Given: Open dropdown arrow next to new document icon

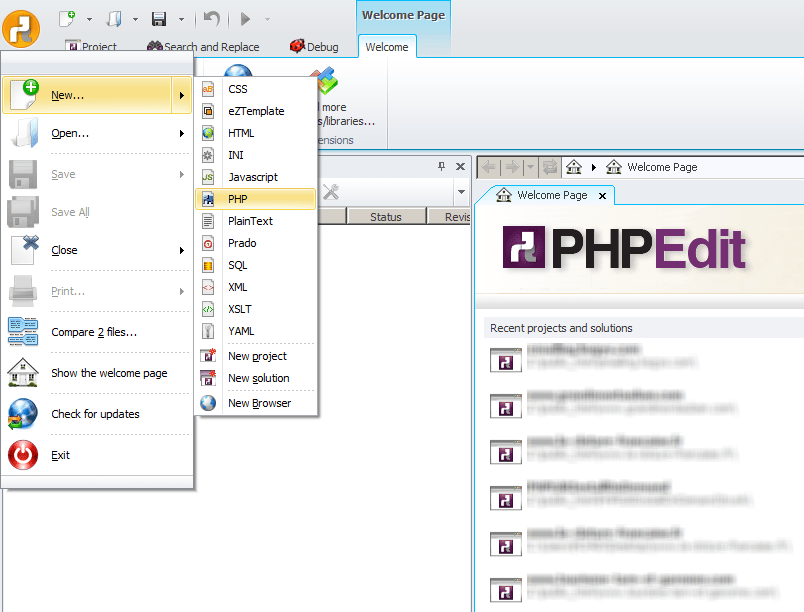Looking at the screenshot, I should click(89, 19).
